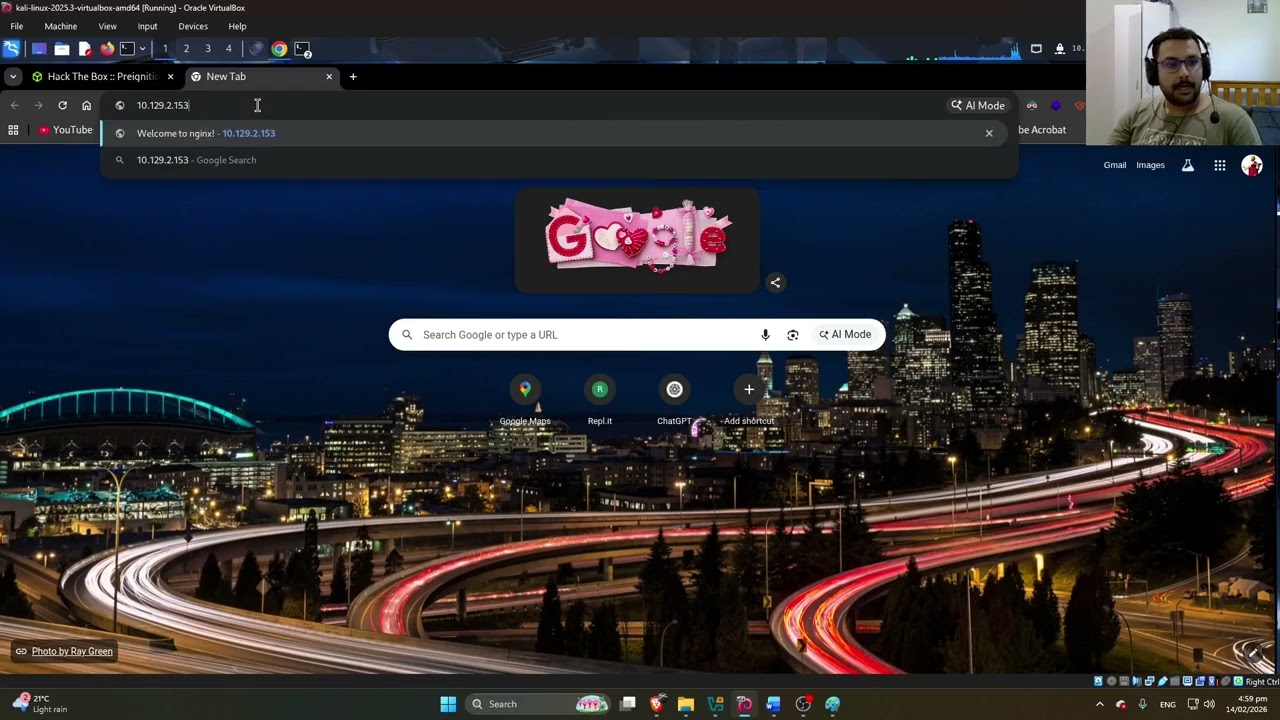Share the Google Doodle
1280x720 pixels.
(775, 282)
